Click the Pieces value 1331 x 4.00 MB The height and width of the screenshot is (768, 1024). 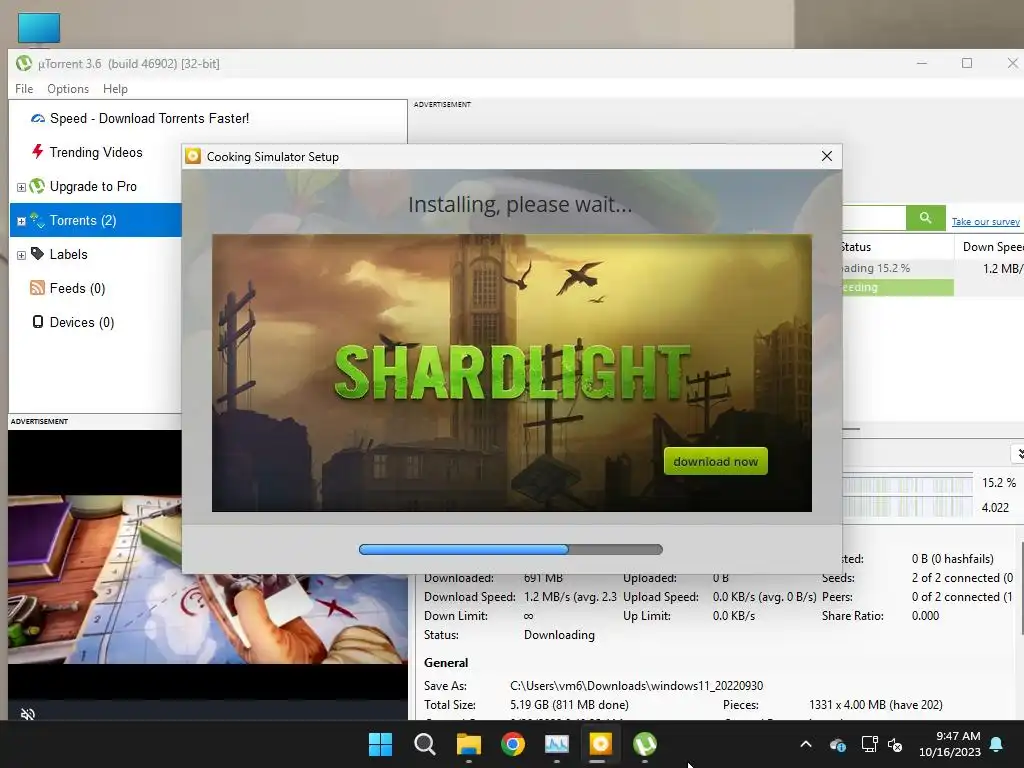[876, 705]
